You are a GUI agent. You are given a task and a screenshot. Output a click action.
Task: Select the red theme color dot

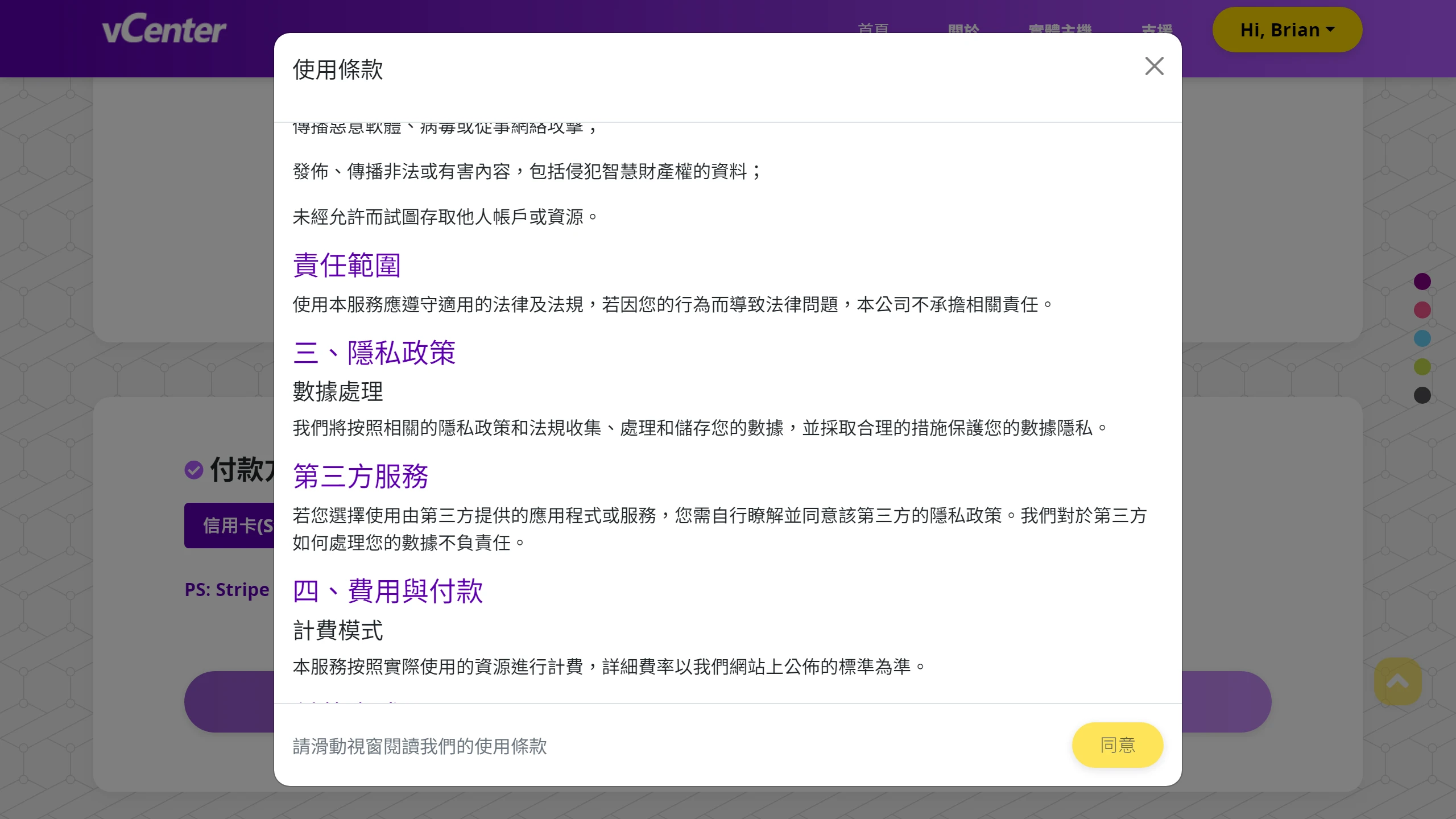pos(1422,309)
